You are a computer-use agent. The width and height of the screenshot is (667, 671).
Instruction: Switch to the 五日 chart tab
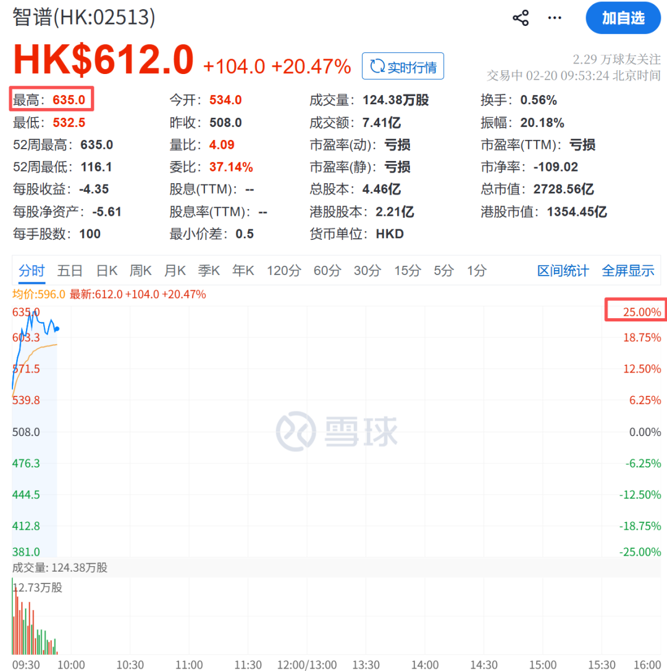tap(70, 270)
